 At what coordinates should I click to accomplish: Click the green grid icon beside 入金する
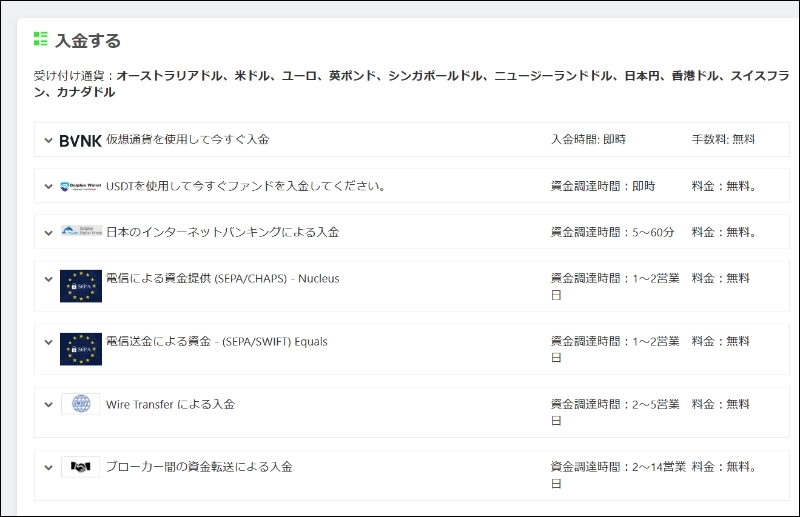(x=41, y=39)
